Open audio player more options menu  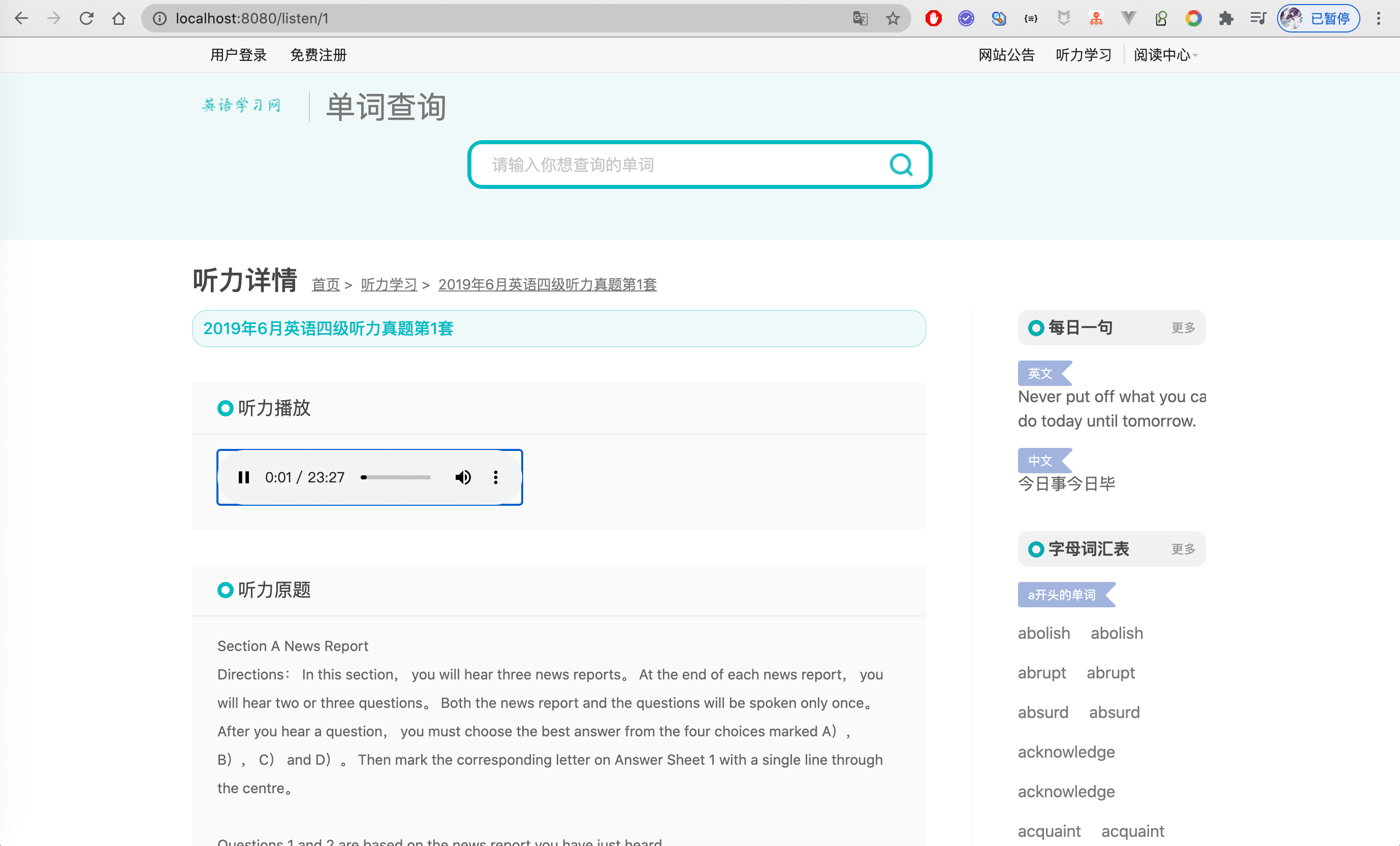click(495, 477)
